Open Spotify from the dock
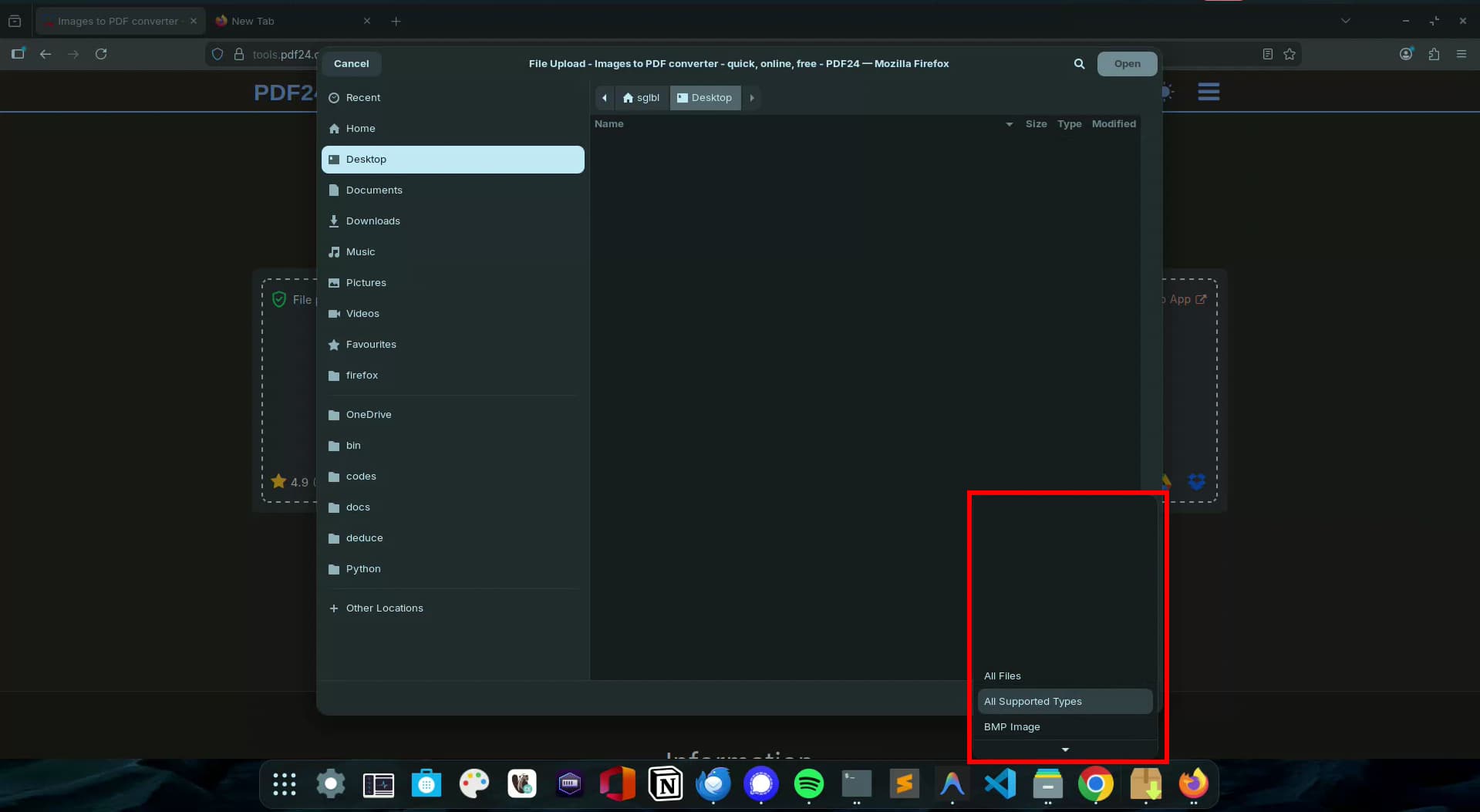The width and height of the screenshot is (1480, 812). pyautogui.click(x=808, y=784)
